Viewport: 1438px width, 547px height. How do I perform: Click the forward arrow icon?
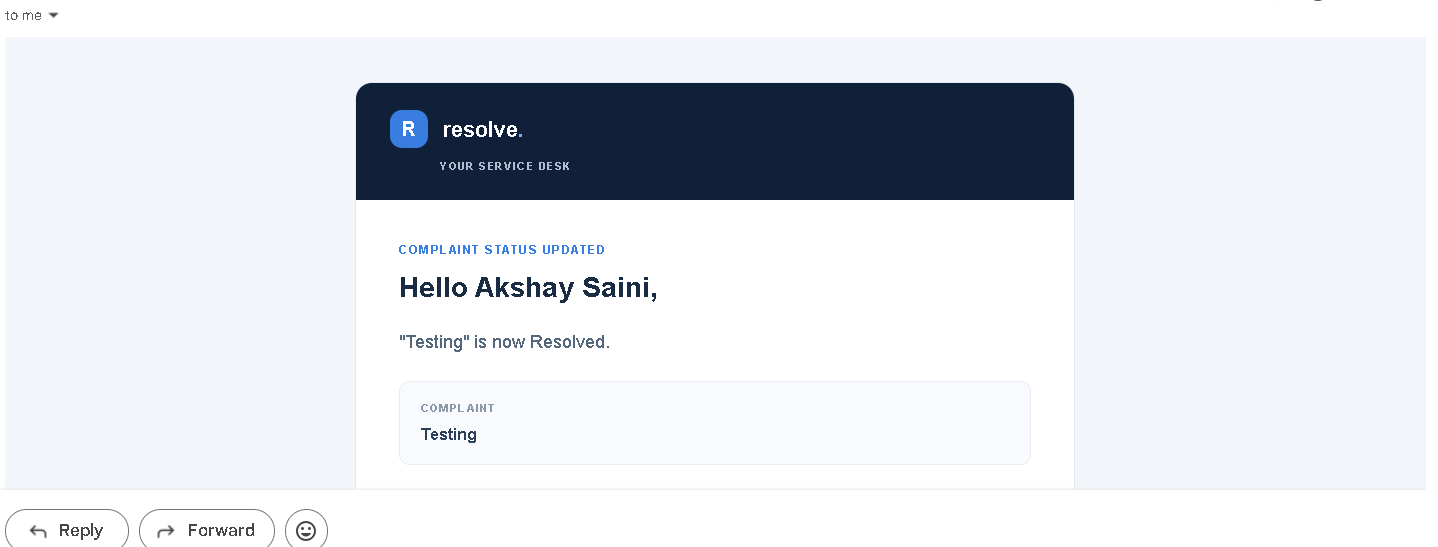point(166,531)
